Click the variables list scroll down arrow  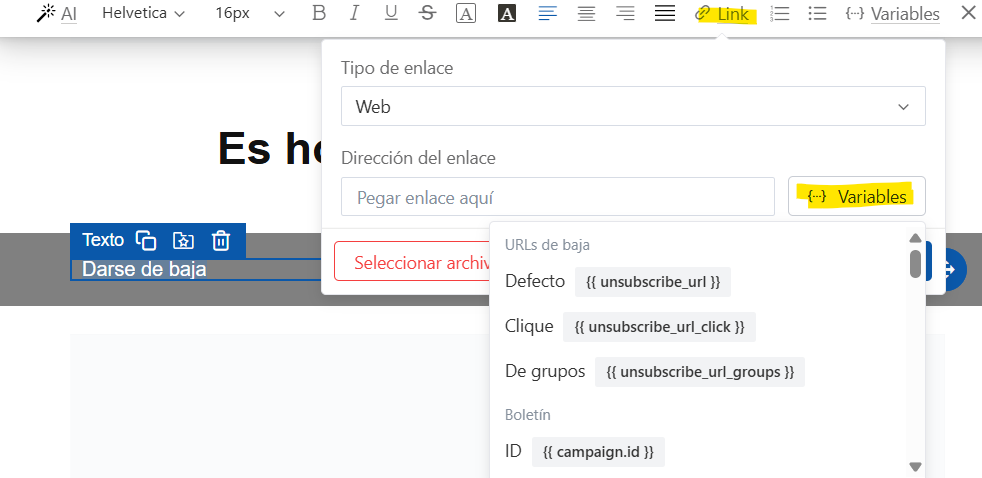915,467
